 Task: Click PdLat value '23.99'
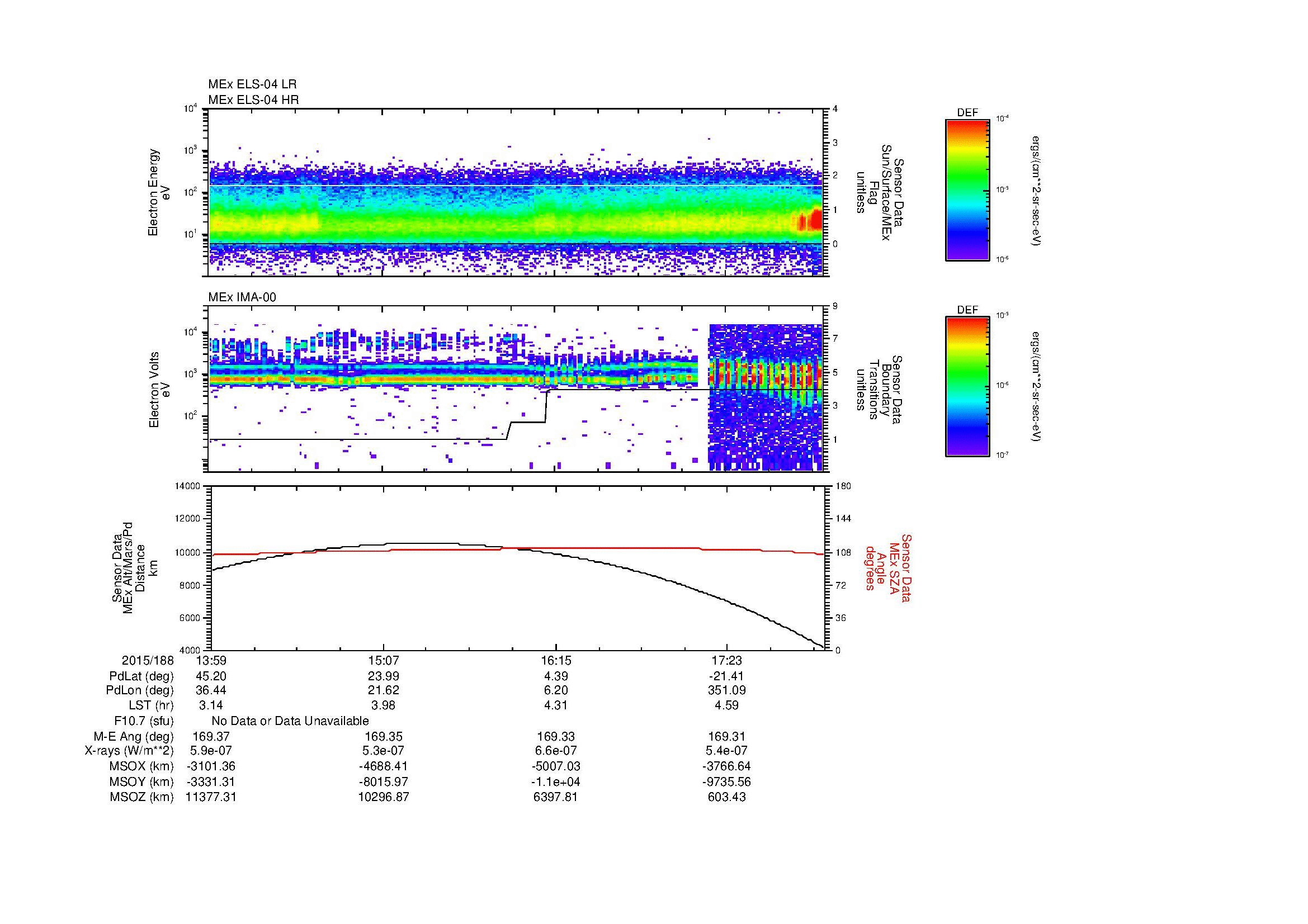pyautogui.click(x=384, y=676)
